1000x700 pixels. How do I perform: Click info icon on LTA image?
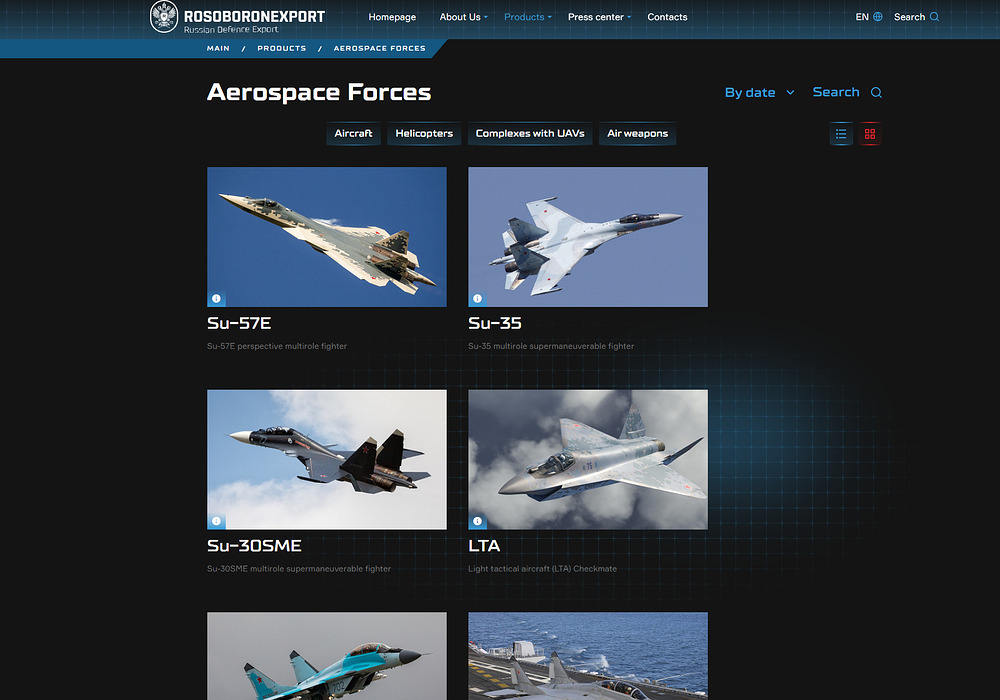pos(477,521)
